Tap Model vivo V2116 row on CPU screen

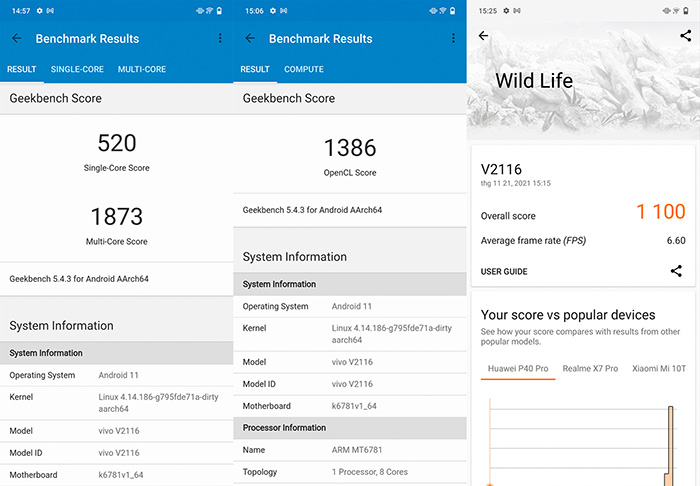click(x=117, y=431)
